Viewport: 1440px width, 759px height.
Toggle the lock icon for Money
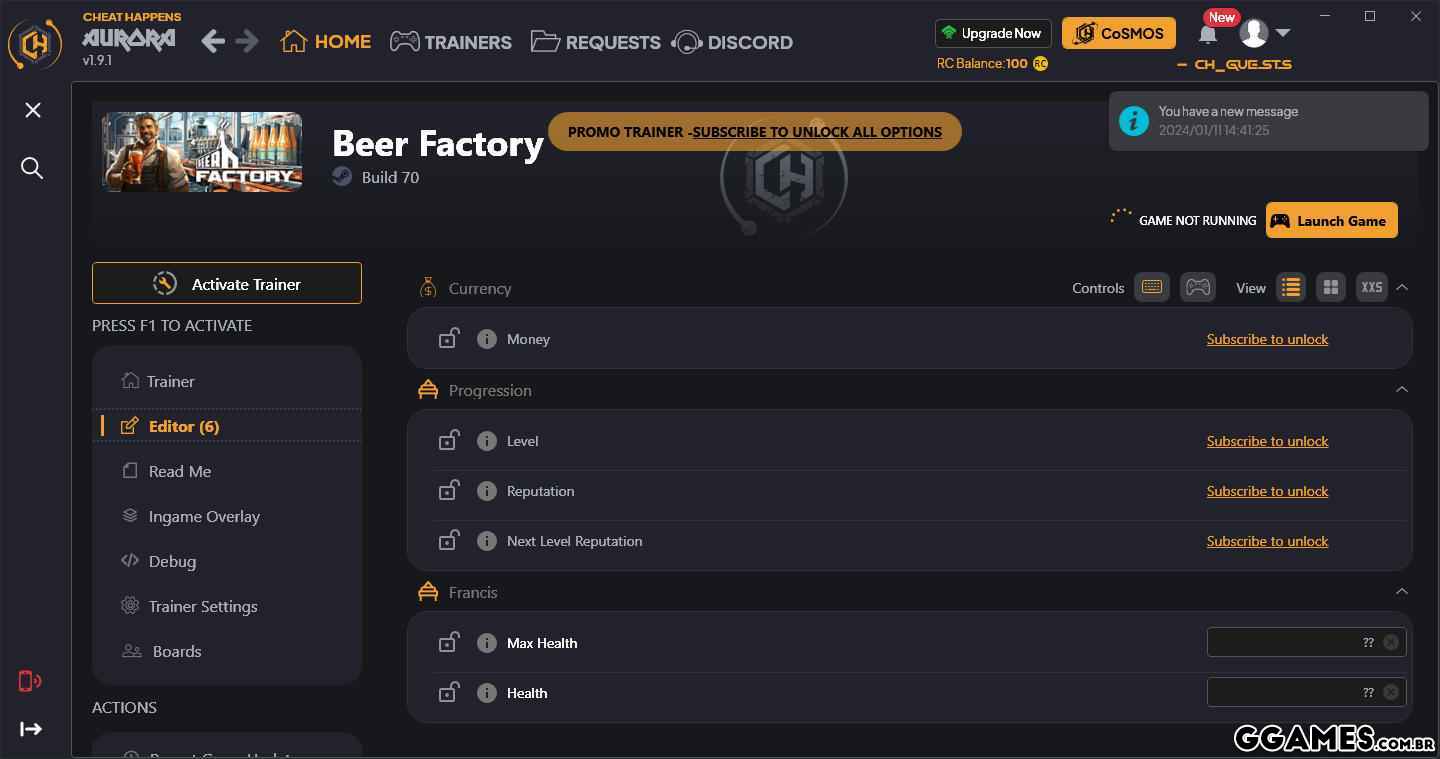[x=448, y=338]
